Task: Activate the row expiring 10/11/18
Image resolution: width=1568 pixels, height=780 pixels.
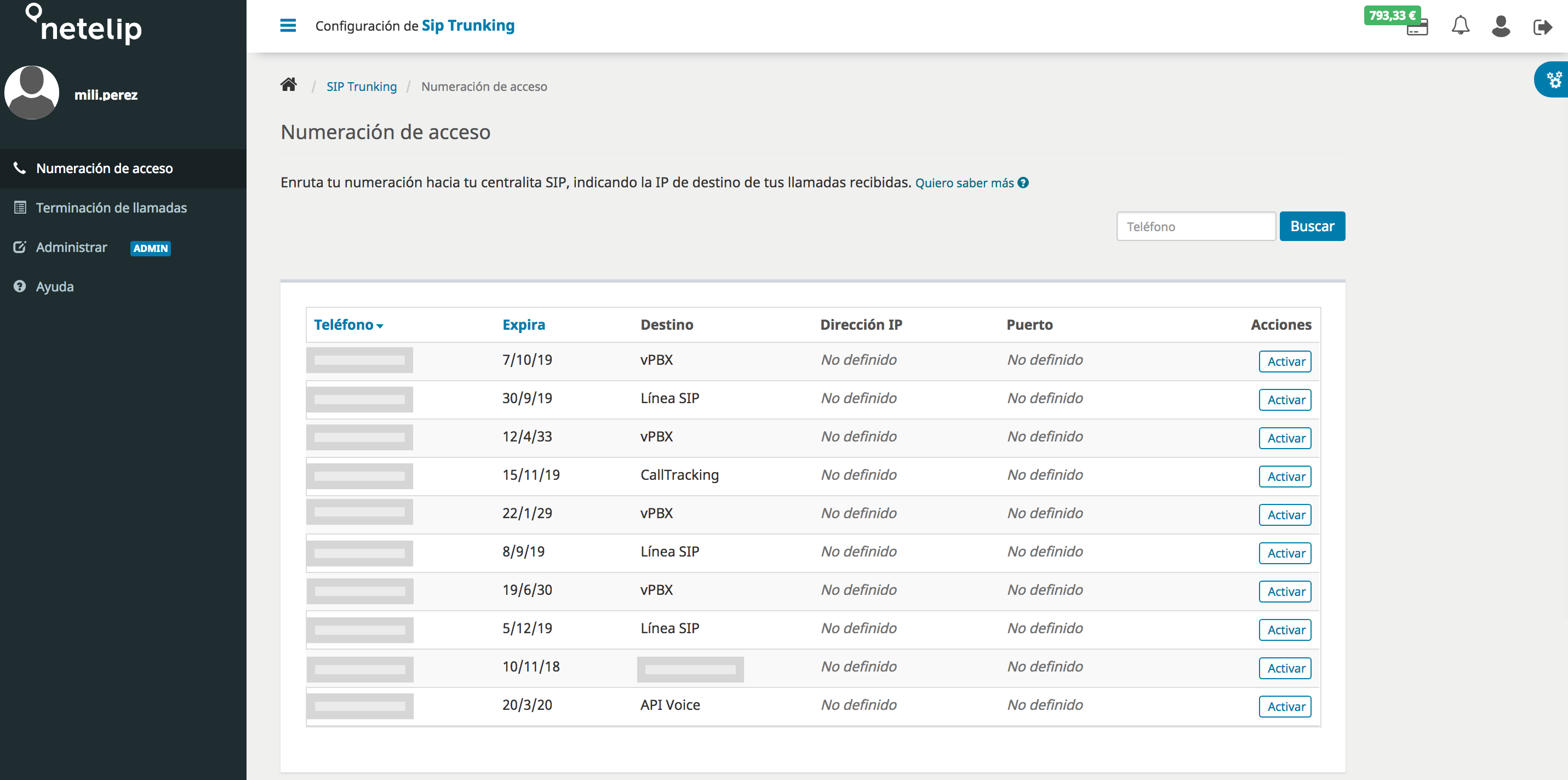Action: [x=1285, y=668]
